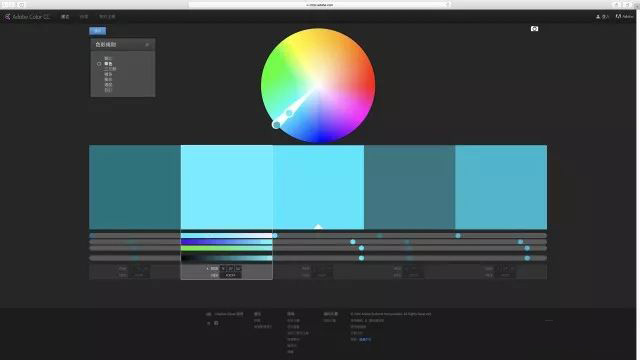Select the last color rule option
This screenshot has width=640, height=360.
[108, 90]
